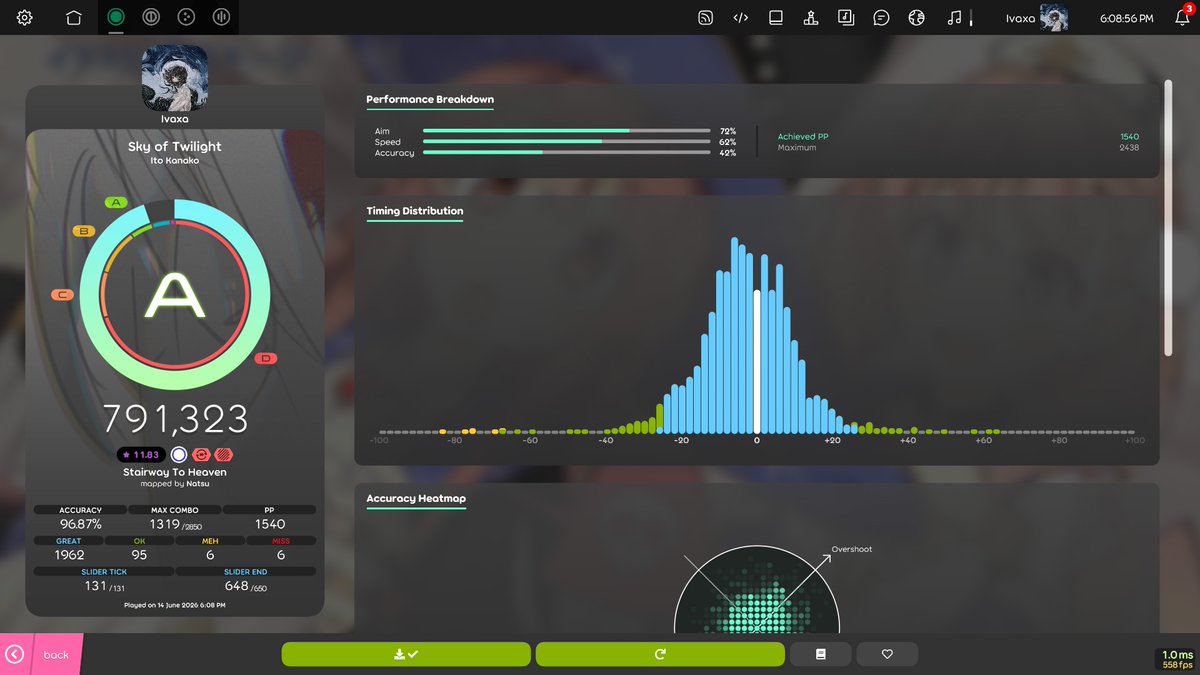Click the mapper name Natsu
Image resolution: width=1200 pixels, height=675 pixels.
coord(198,483)
